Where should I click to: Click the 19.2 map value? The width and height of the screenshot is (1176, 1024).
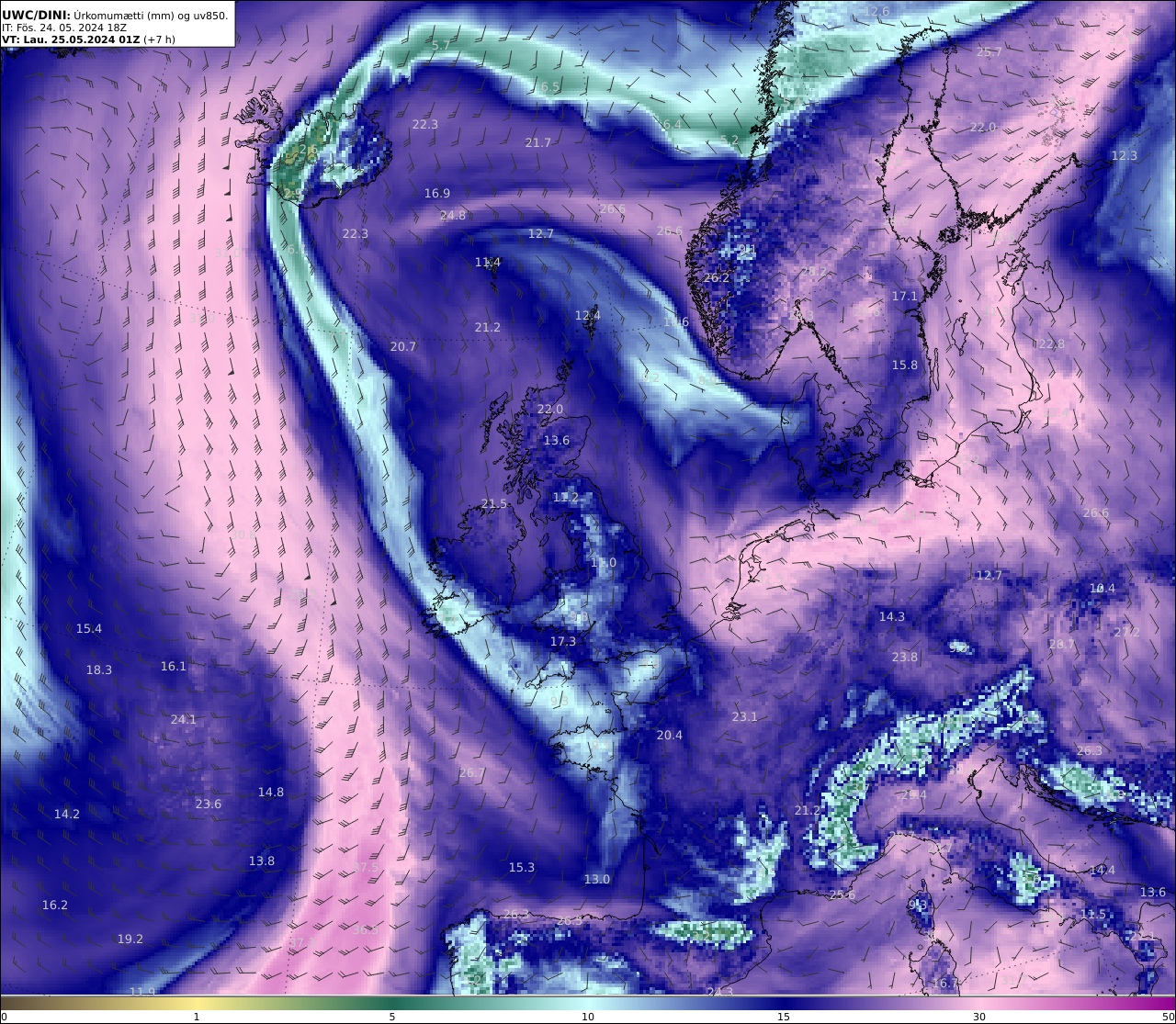point(130,939)
